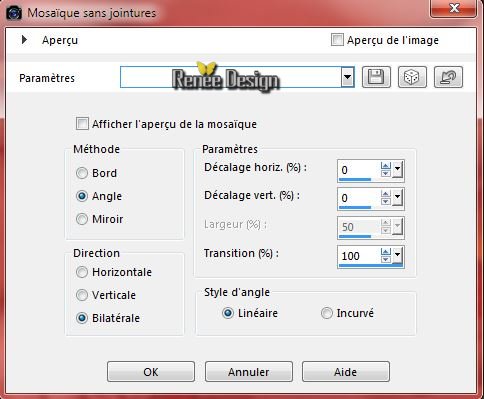Screen dimensions: 484x399
Task: Select the Bord method option
Action: point(82,173)
